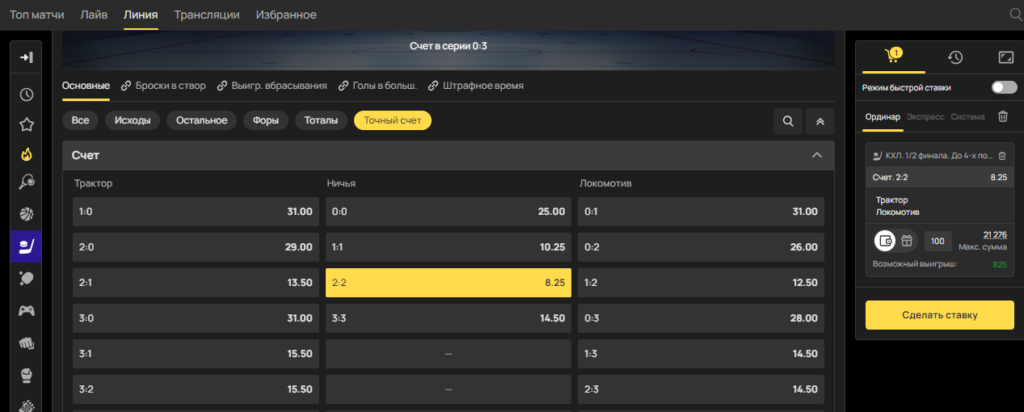Pick score 3:2 at 15.50
The width and height of the screenshot is (1024, 412).
click(x=196, y=389)
